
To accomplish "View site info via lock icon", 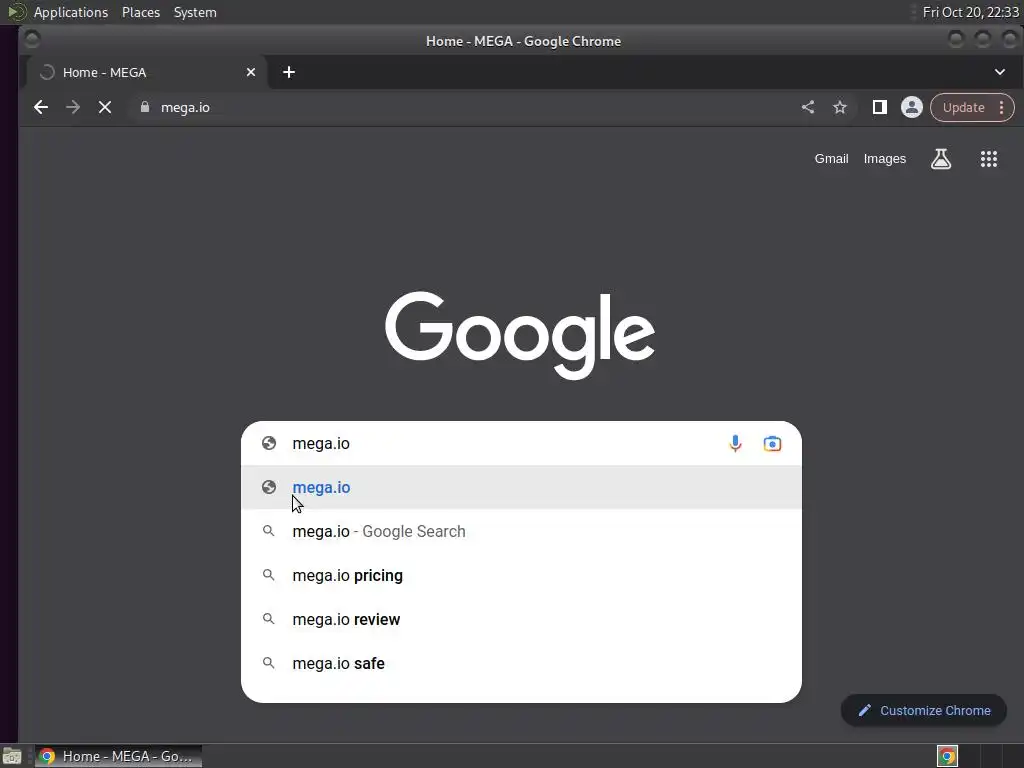I will pos(145,107).
